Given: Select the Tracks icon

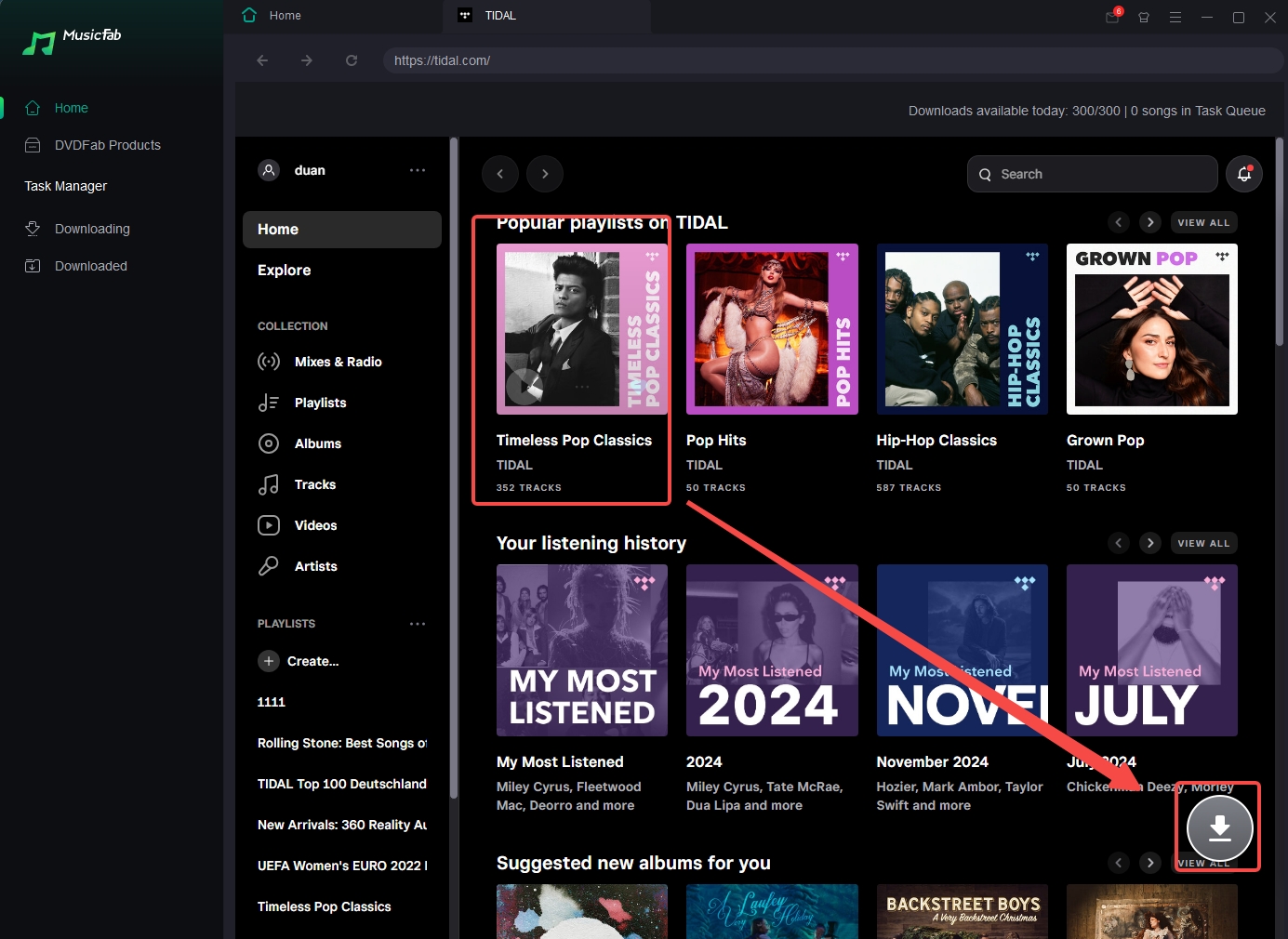Looking at the screenshot, I should [269, 484].
